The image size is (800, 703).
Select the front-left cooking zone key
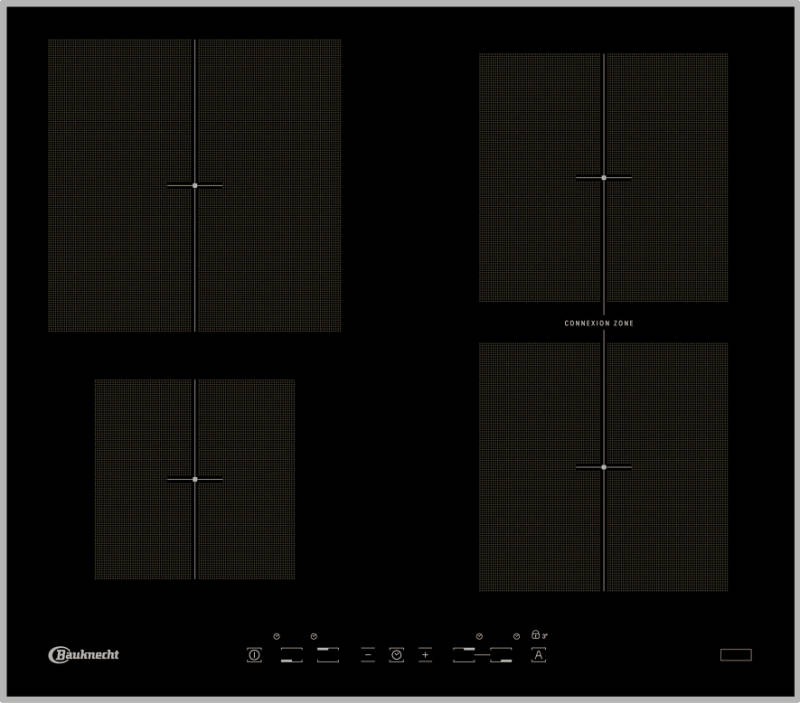291,655
